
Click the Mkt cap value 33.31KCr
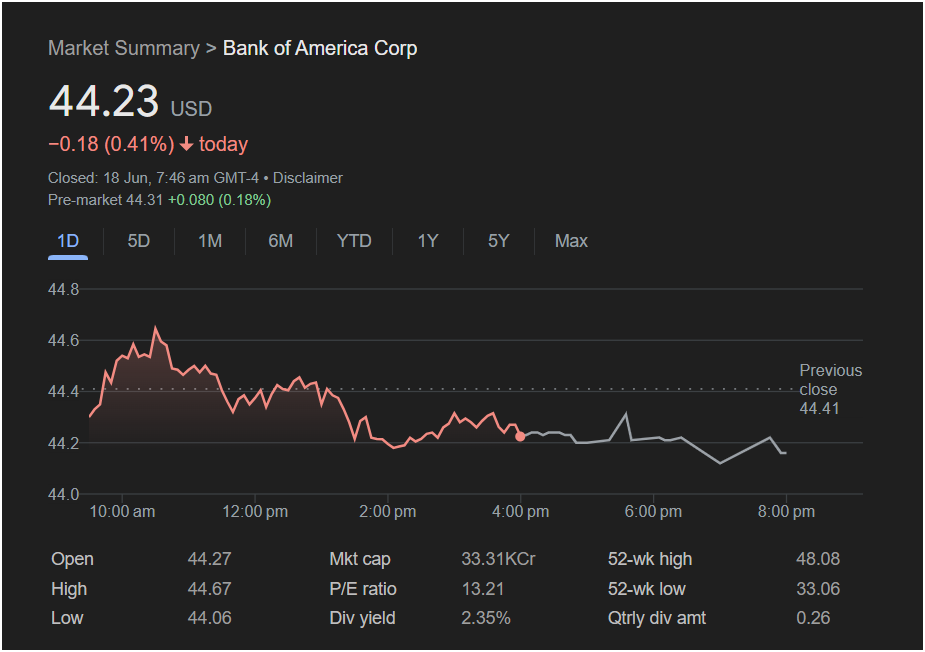[x=498, y=559]
